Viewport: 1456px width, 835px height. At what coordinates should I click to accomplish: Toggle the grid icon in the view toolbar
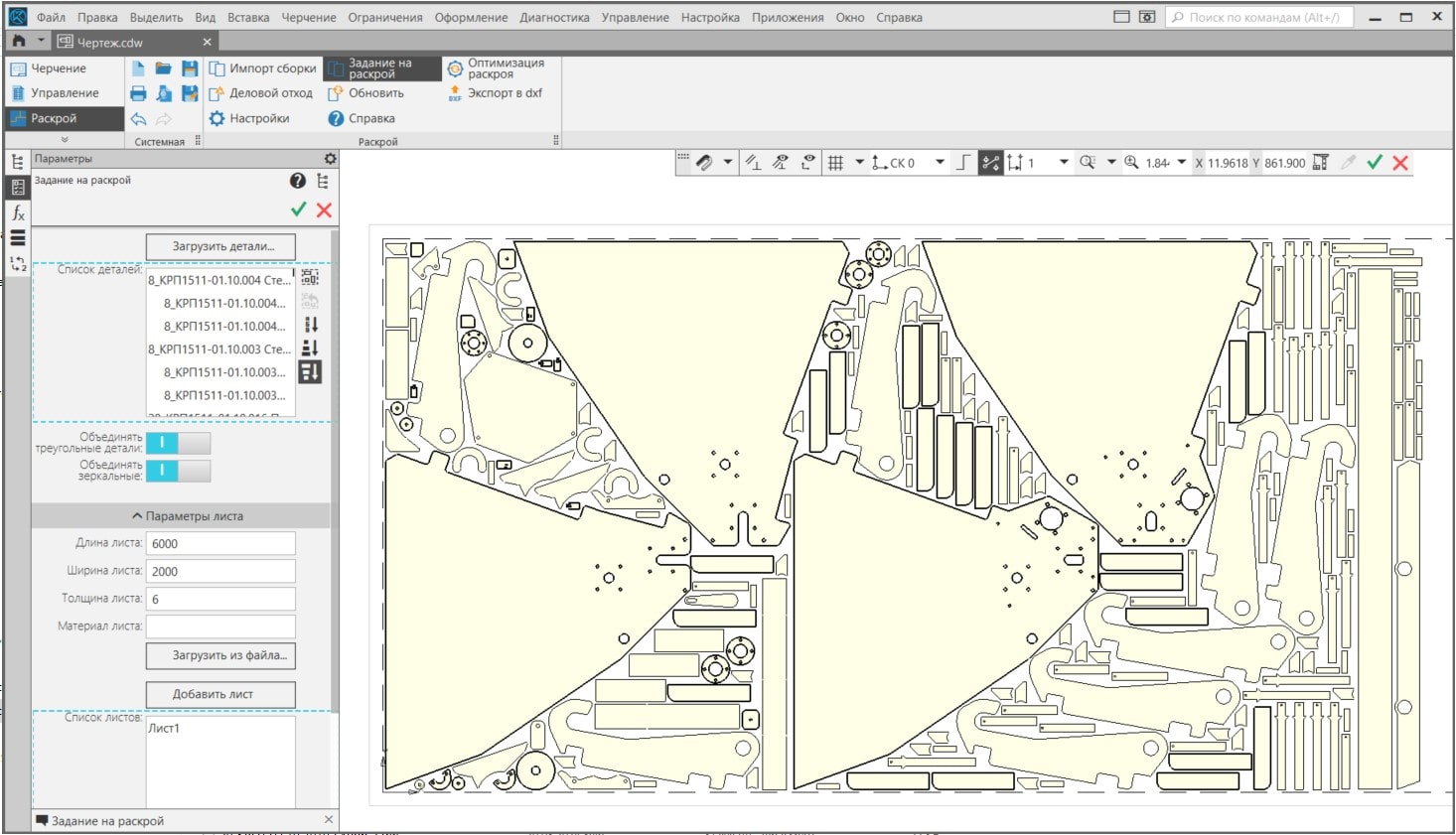pyautogui.click(x=835, y=163)
